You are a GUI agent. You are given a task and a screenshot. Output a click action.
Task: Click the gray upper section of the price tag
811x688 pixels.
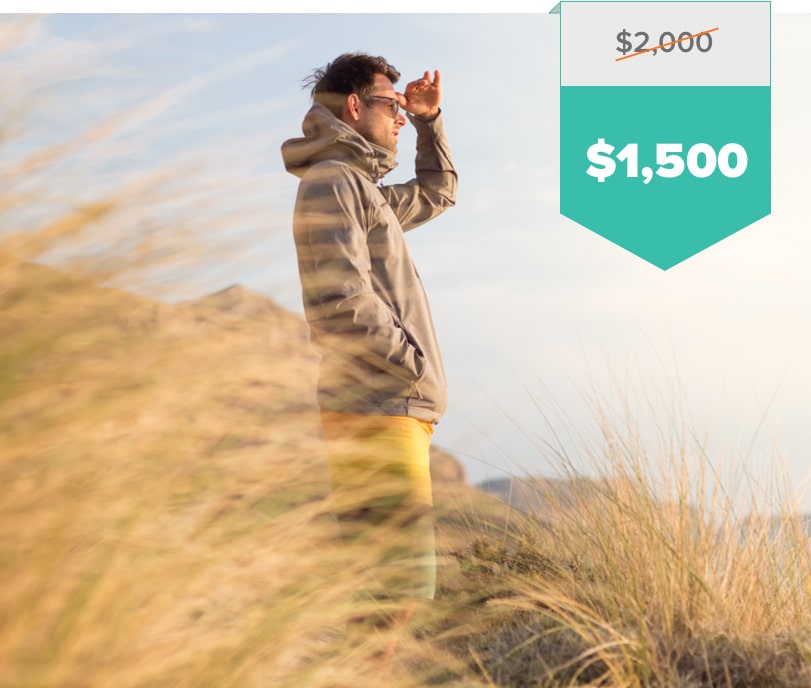pos(666,44)
